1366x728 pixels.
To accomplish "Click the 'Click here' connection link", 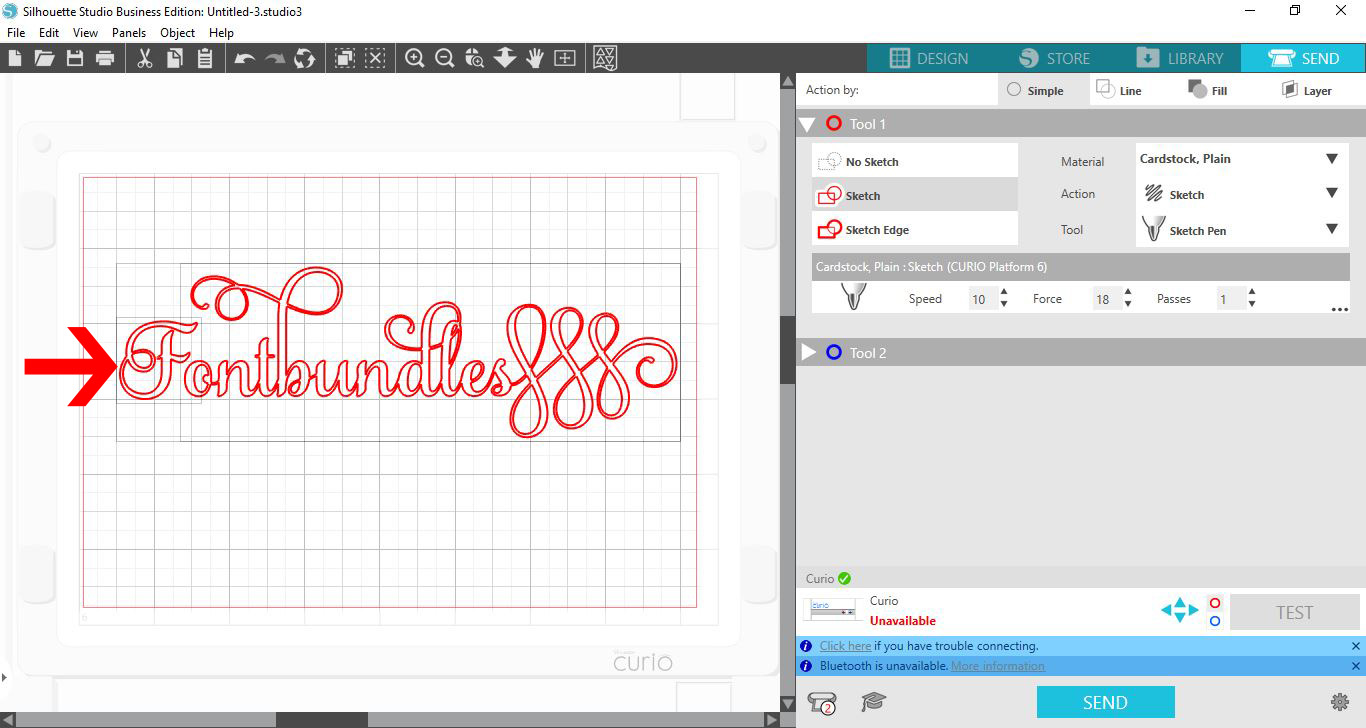I will point(845,646).
